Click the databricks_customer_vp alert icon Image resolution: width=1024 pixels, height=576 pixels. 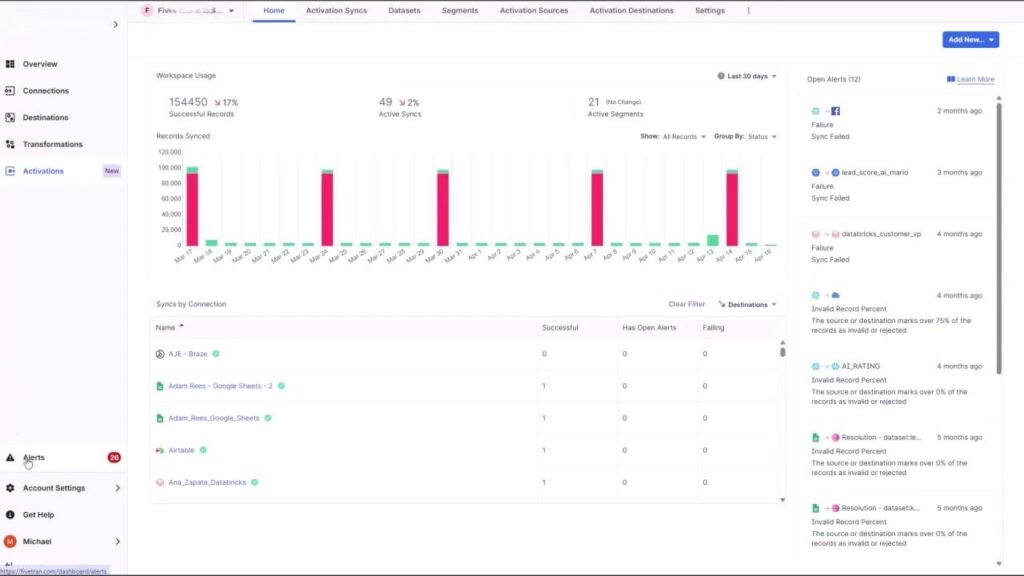point(835,234)
